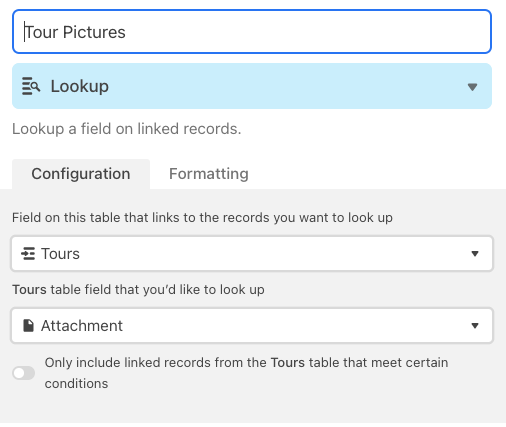Expand the Attachment lookup field dropdown arrow
This screenshot has height=427, width=506.
tap(475, 326)
